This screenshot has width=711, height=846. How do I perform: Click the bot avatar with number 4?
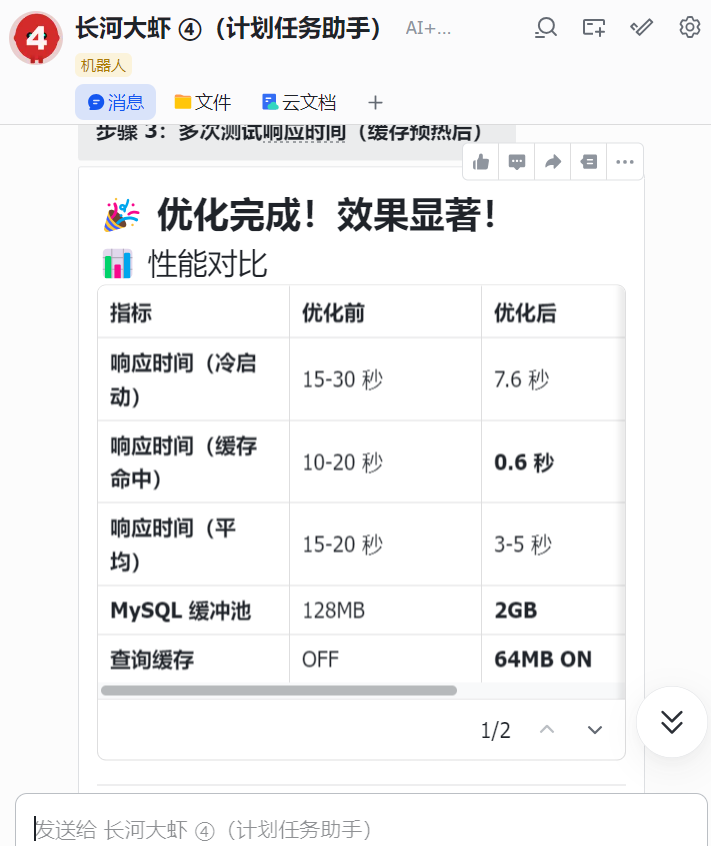[x=36, y=38]
